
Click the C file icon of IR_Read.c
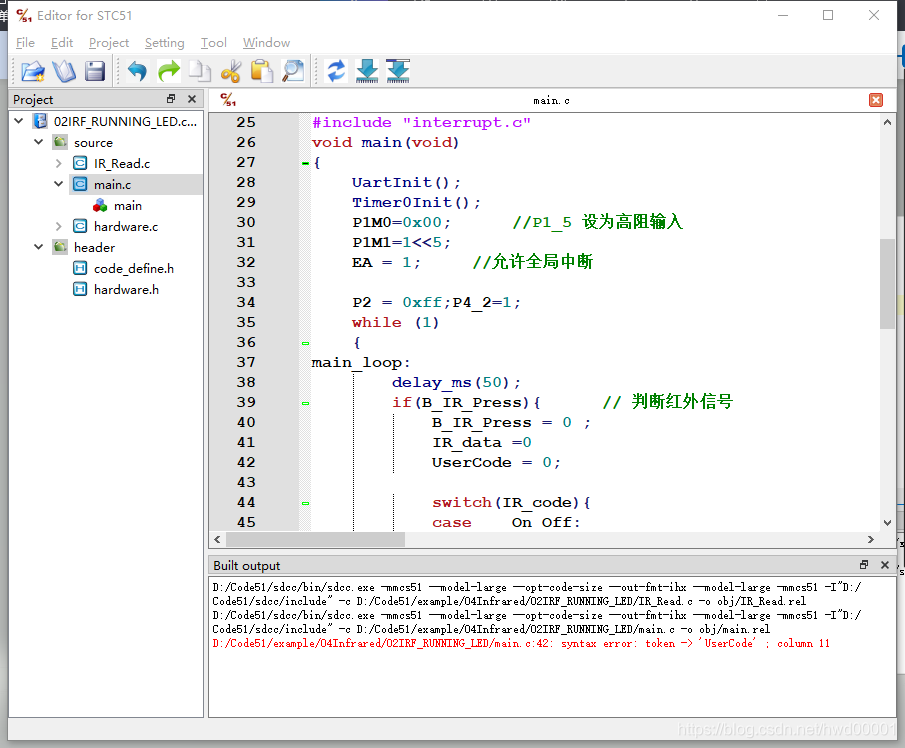(x=80, y=163)
